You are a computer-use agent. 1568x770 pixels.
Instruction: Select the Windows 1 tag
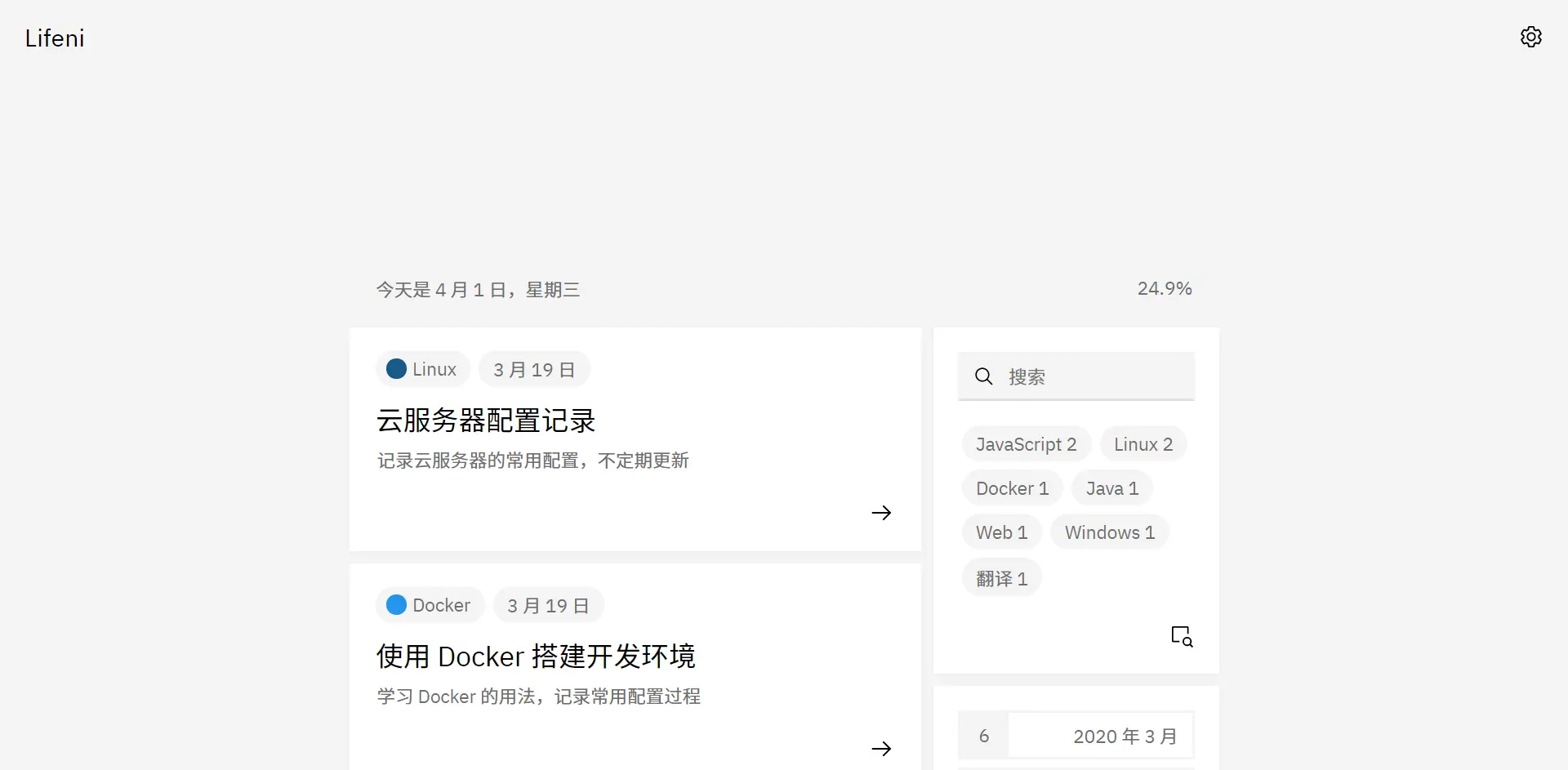click(x=1109, y=532)
